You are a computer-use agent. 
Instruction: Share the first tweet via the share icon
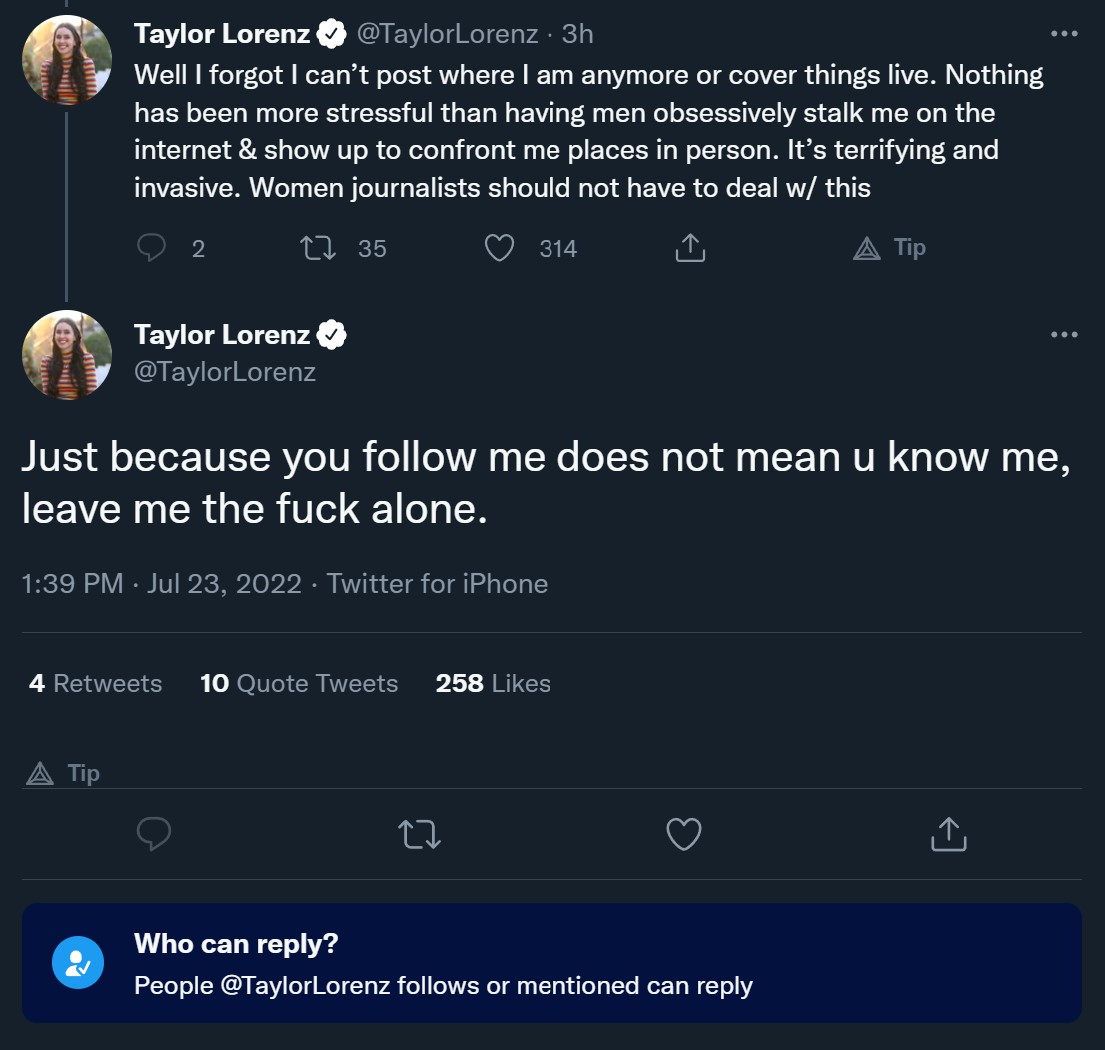pos(690,248)
